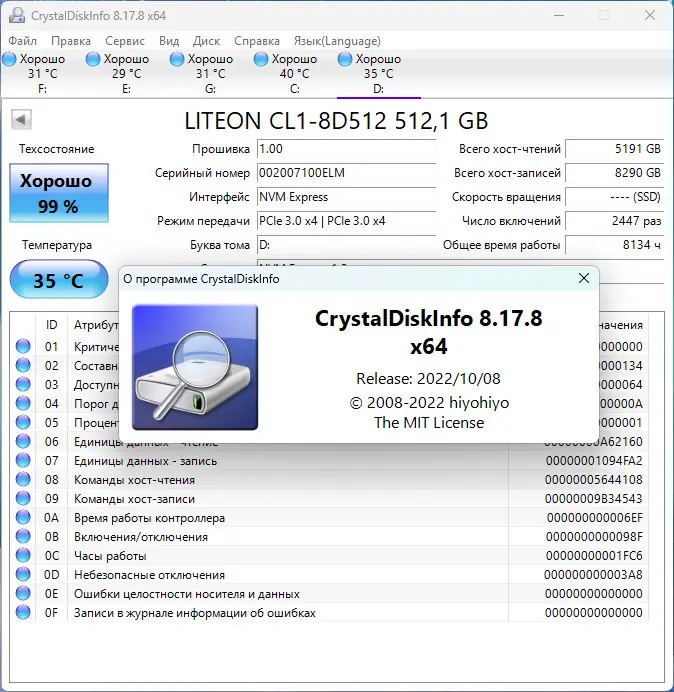Click the power-on hours value 8134 ч
Screen dimensions: 674x692
(614, 245)
